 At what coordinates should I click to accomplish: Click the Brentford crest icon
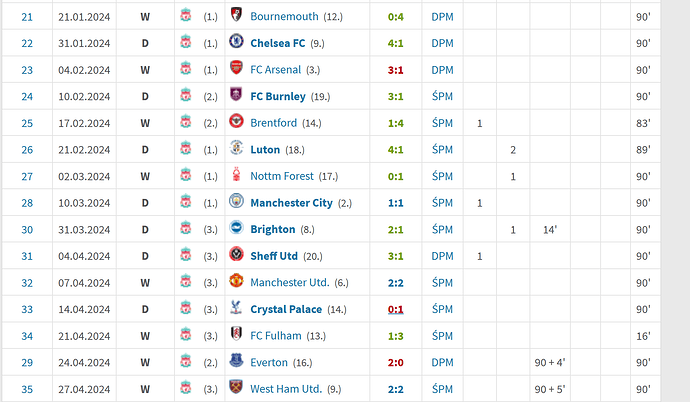(x=236, y=121)
